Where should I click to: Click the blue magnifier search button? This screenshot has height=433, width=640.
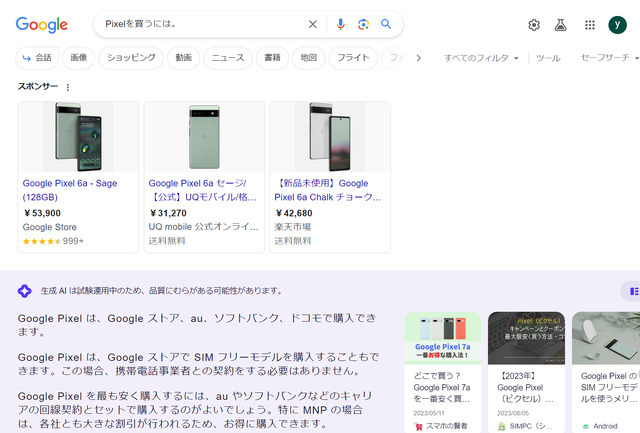click(x=386, y=24)
